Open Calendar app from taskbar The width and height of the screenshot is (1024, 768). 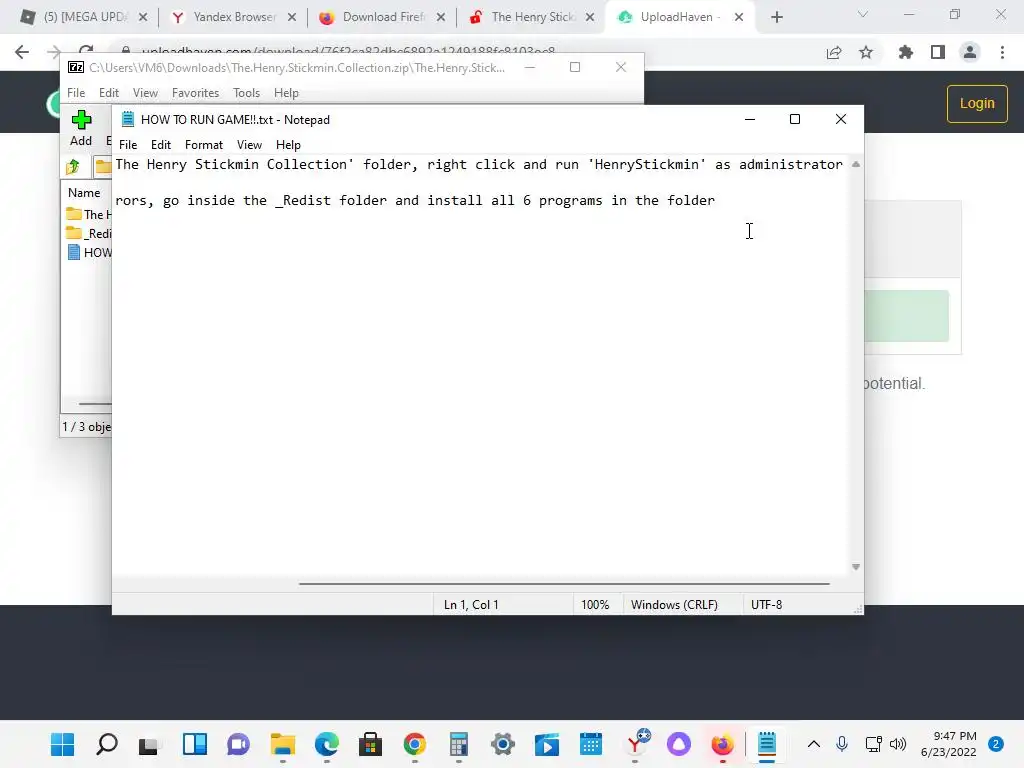tap(591, 744)
